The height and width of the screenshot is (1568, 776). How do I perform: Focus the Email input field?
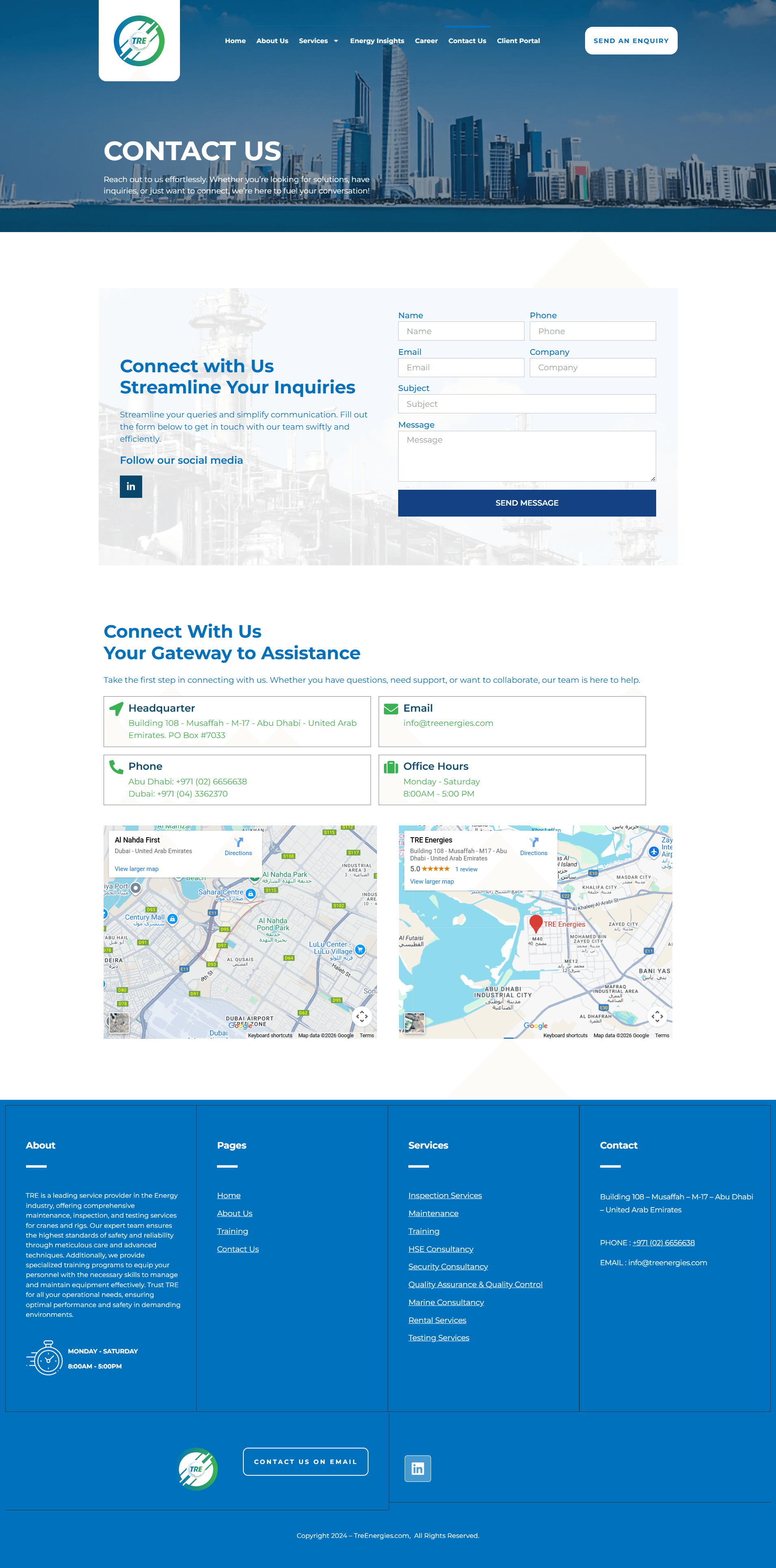tap(462, 368)
